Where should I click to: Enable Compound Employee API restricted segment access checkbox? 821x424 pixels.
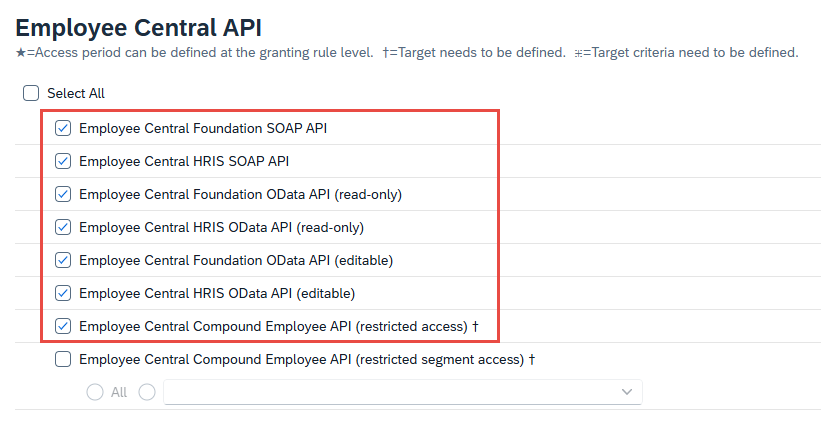(63, 359)
